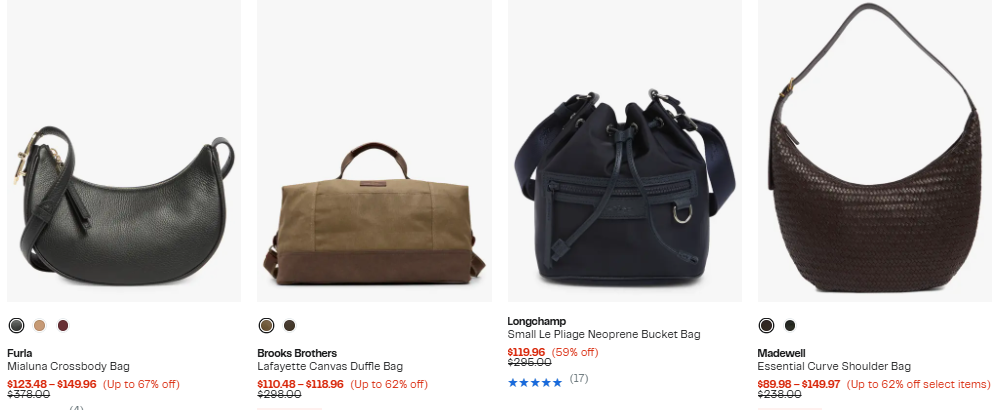Open the Lafayette Canvas Duffle Bag image
This screenshot has height=410, width=999.
point(375,151)
